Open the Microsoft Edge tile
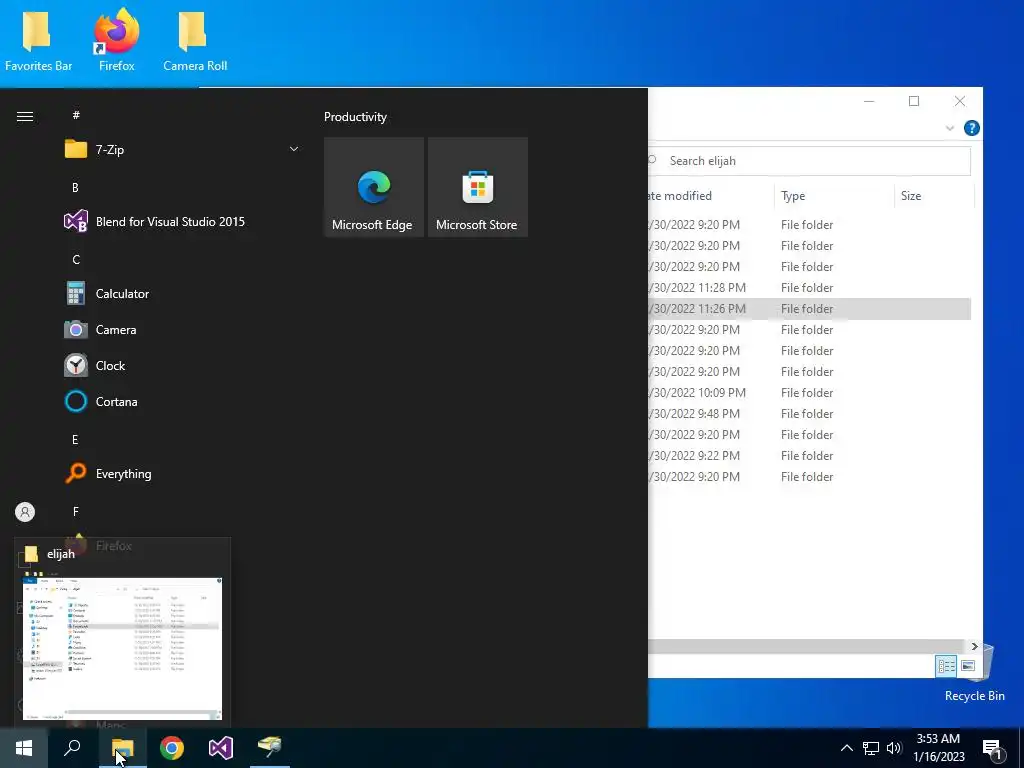 (x=374, y=187)
